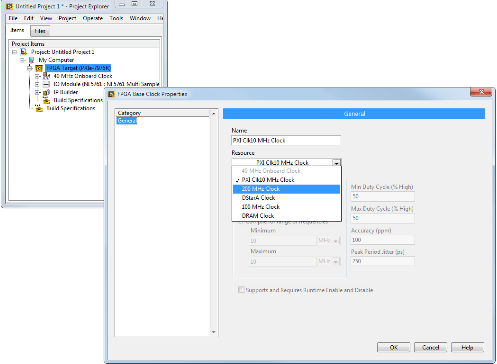
Task: Open the File menu in Project Explorer
Action: (x=13, y=18)
